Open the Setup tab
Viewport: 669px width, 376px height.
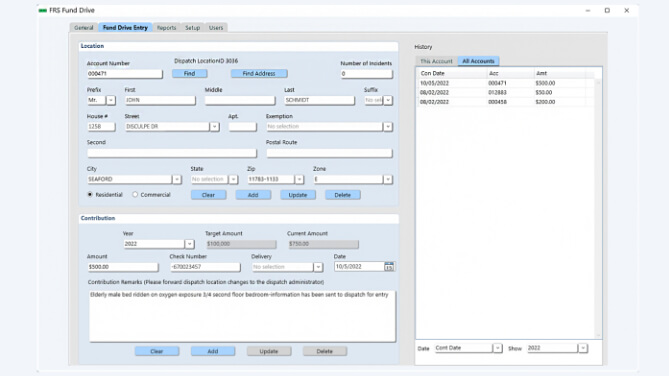pyautogui.click(x=192, y=28)
